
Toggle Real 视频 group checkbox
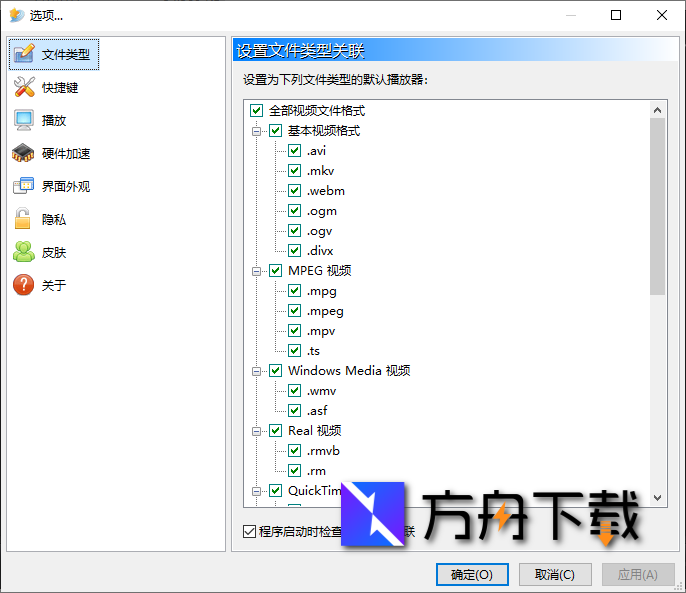[x=275, y=431]
